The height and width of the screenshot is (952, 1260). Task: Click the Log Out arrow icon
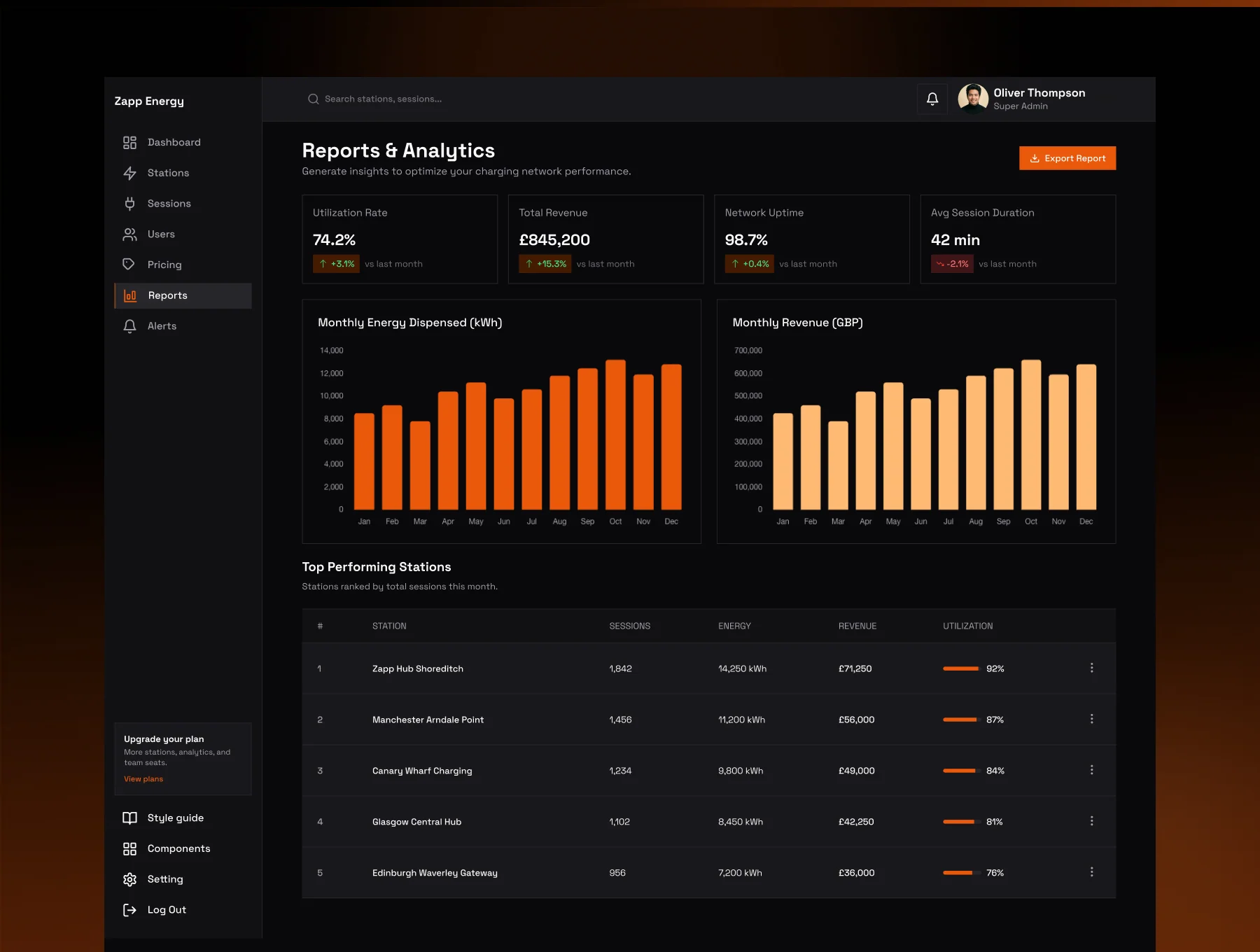(129, 910)
